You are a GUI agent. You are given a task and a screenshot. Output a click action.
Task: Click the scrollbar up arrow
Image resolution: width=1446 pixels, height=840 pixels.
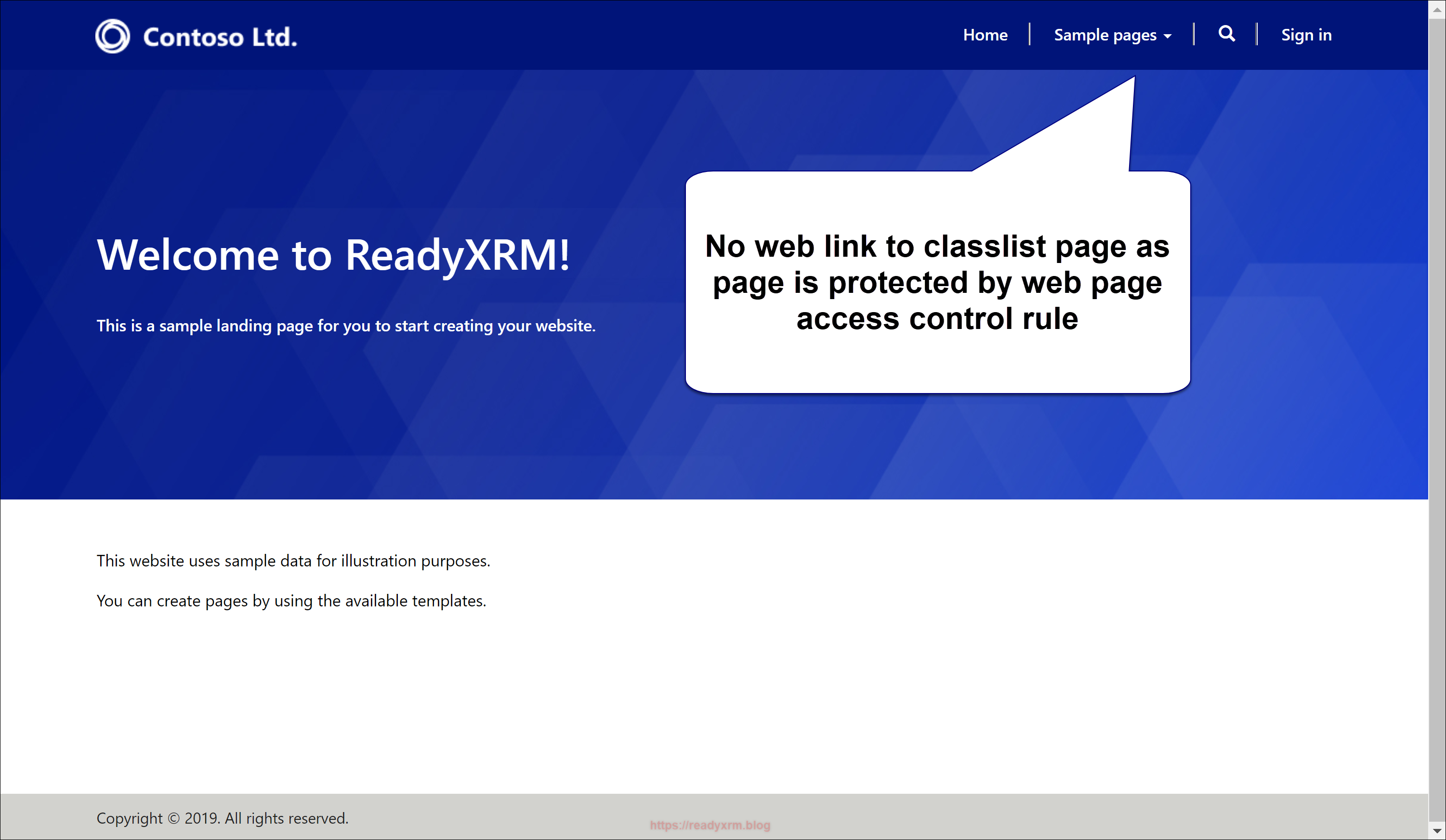[1437, 10]
